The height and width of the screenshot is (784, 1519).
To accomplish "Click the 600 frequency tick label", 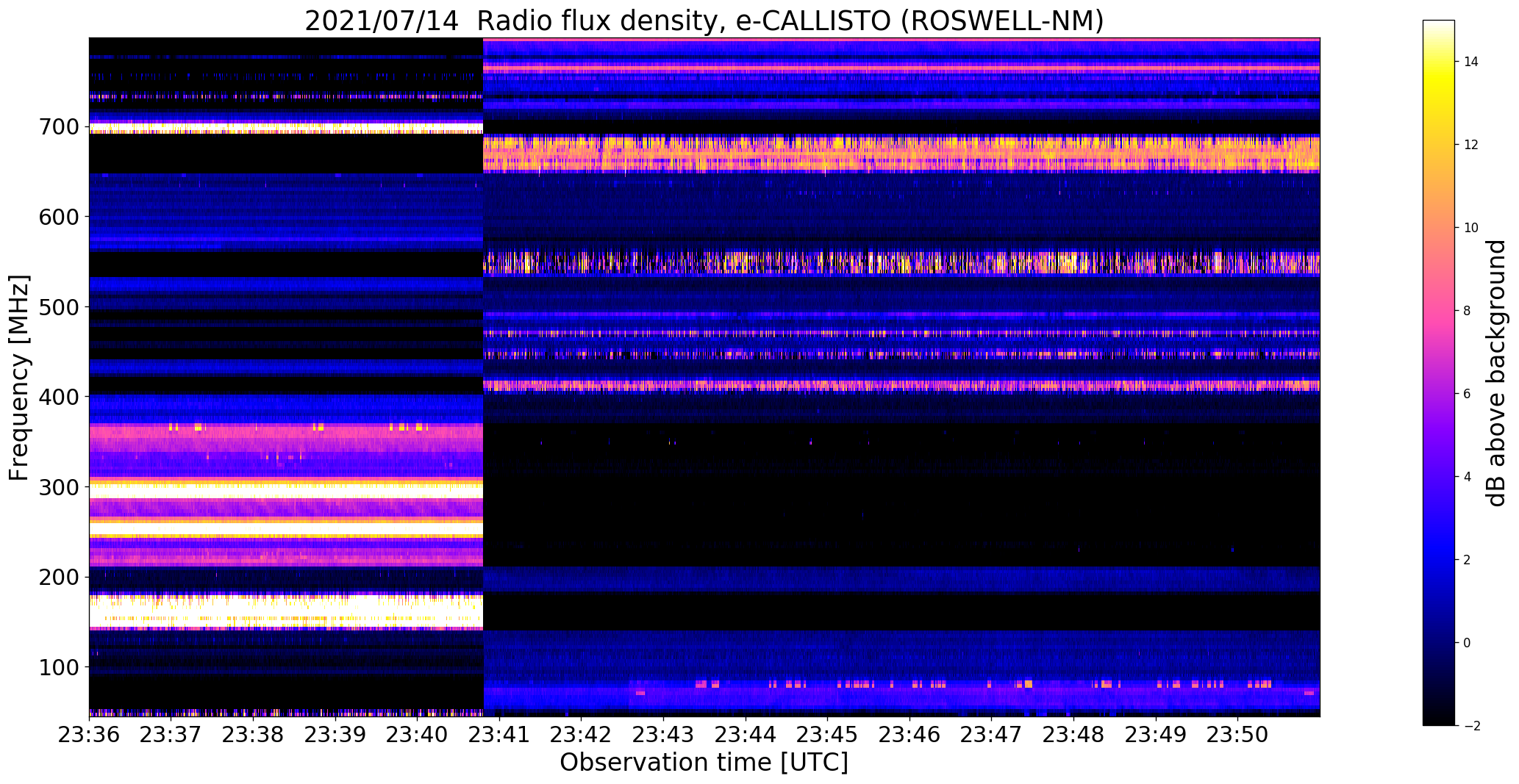I will 58,217.
